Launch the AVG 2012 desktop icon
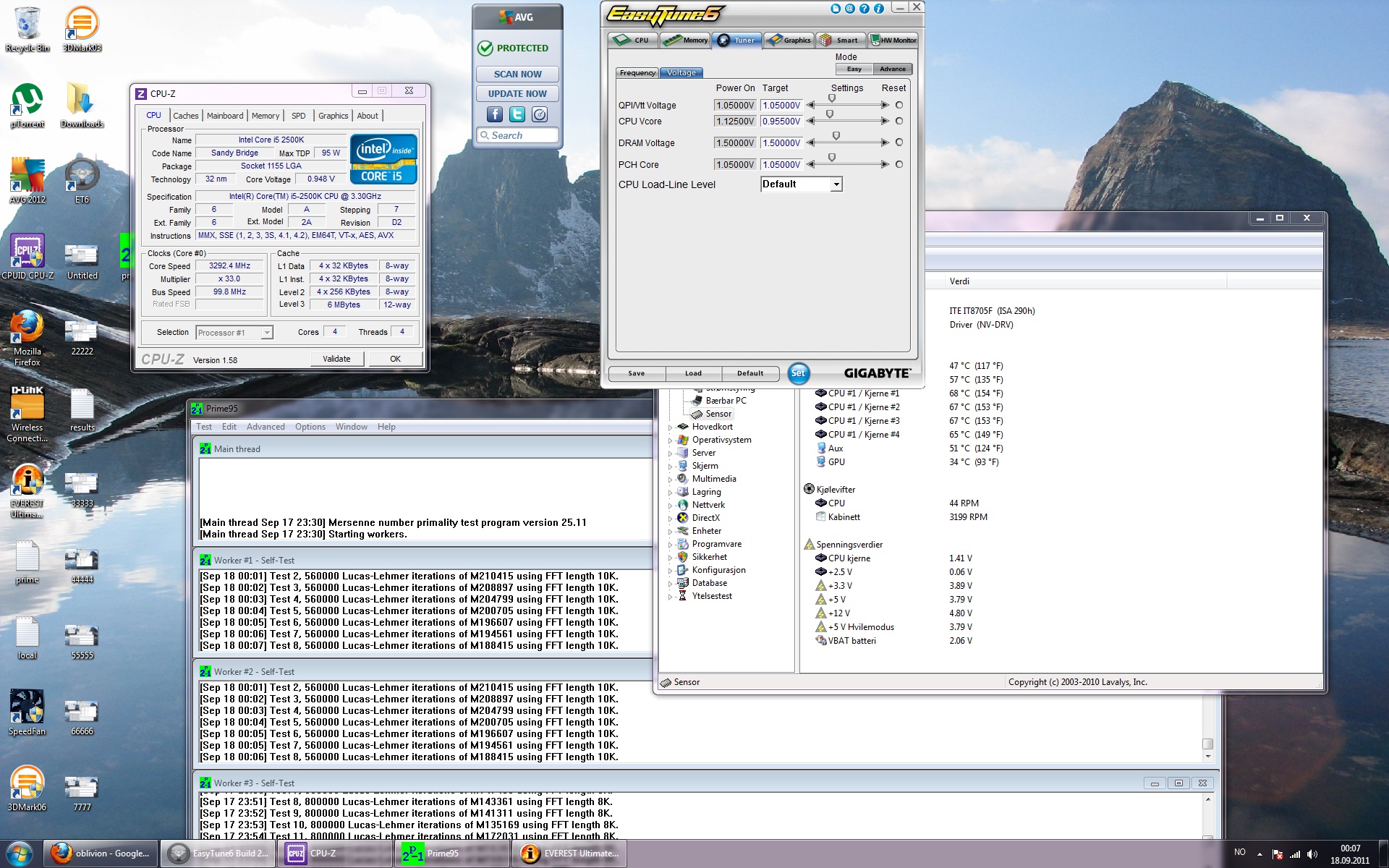This screenshot has width=1389, height=868. (x=27, y=181)
